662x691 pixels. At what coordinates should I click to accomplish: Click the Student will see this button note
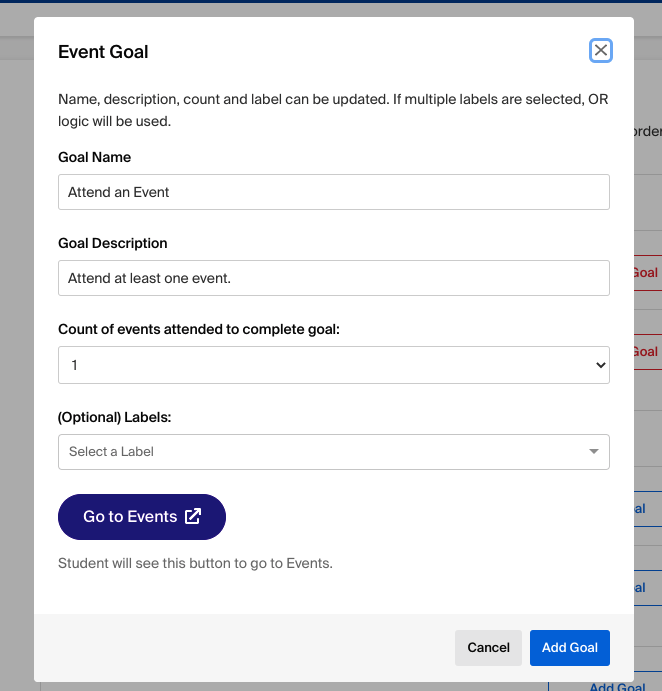pyautogui.click(x=195, y=563)
